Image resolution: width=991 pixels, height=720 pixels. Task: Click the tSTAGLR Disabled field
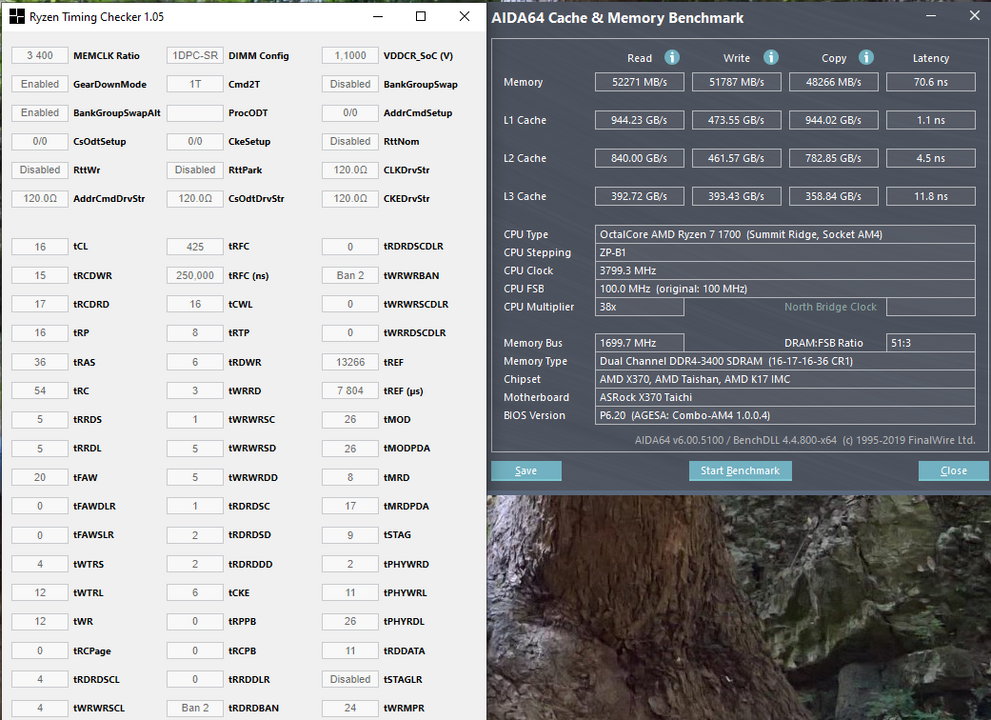(350, 679)
